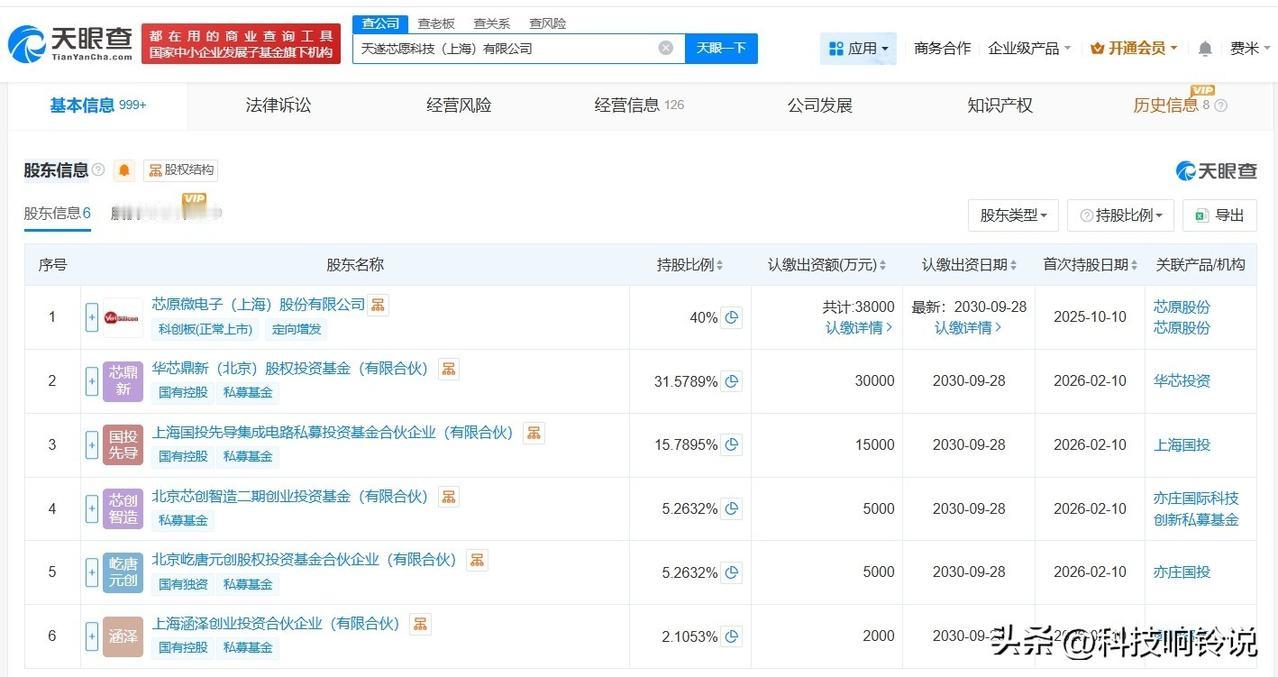The width and height of the screenshot is (1278, 677).
Task: Click equity structure icon after 北京屹唐元创 name
Action: [477, 560]
